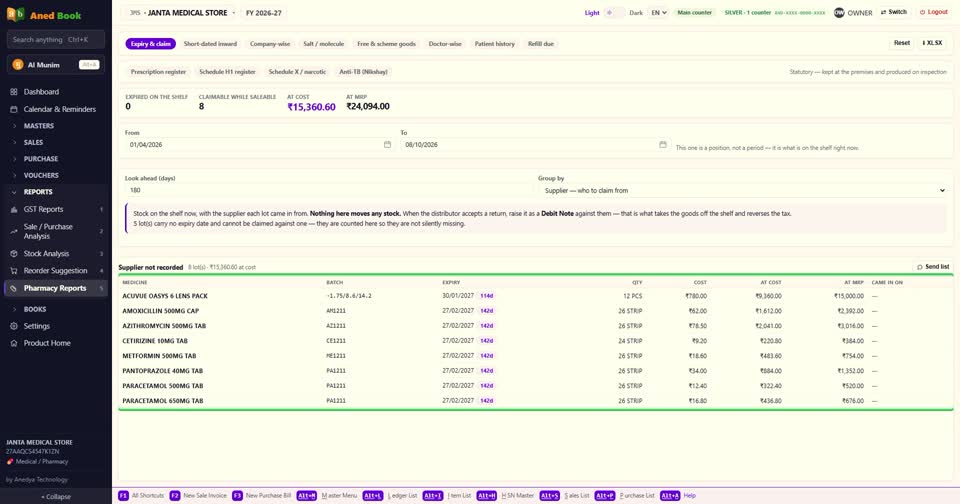
Task: Click the F3 New Purchase Bill badge
Action: pyautogui.click(x=237, y=495)
